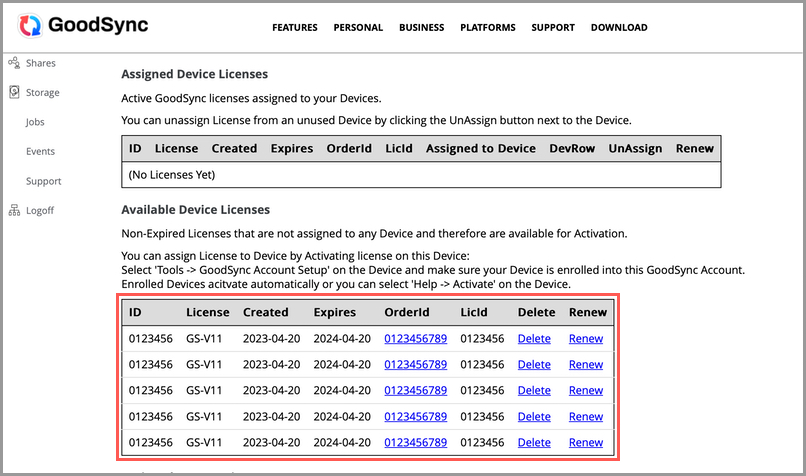806x476 pixels.
Task: Renew the first available device license
Action: coord(585,338)
